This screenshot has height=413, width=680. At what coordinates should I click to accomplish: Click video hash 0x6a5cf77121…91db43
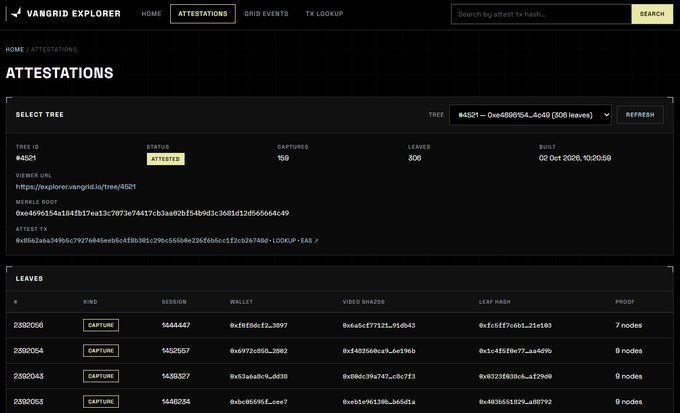pyautogui.click(x=379, y=325)
